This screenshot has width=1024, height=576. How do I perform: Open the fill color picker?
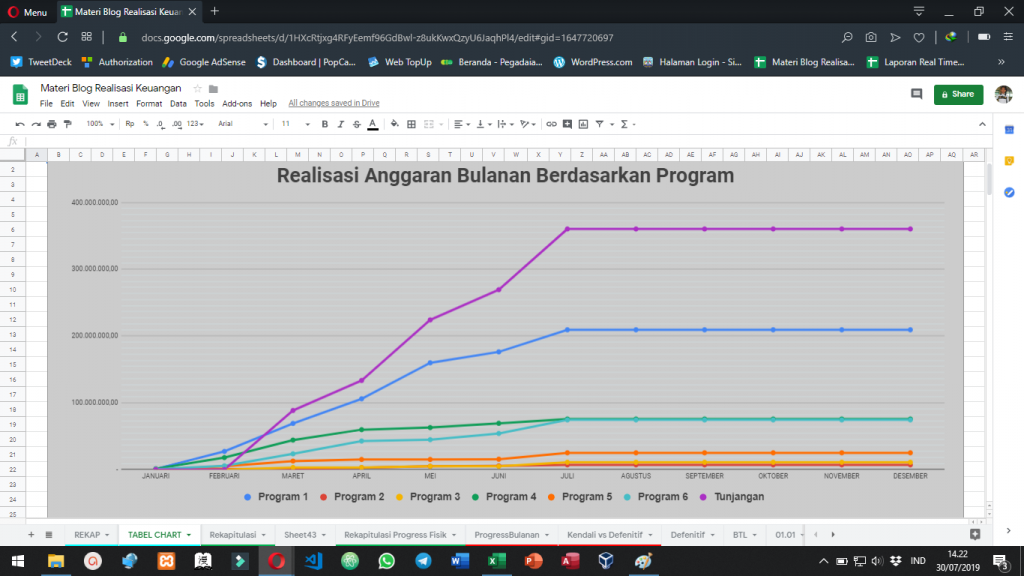(394, 124)
